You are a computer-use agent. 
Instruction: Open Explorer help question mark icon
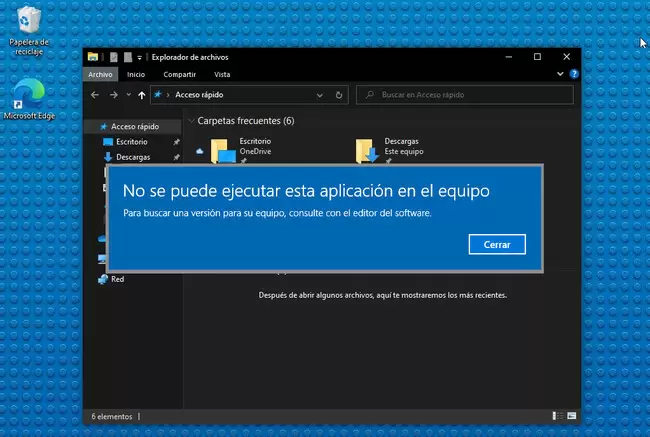tap(574, 74)
